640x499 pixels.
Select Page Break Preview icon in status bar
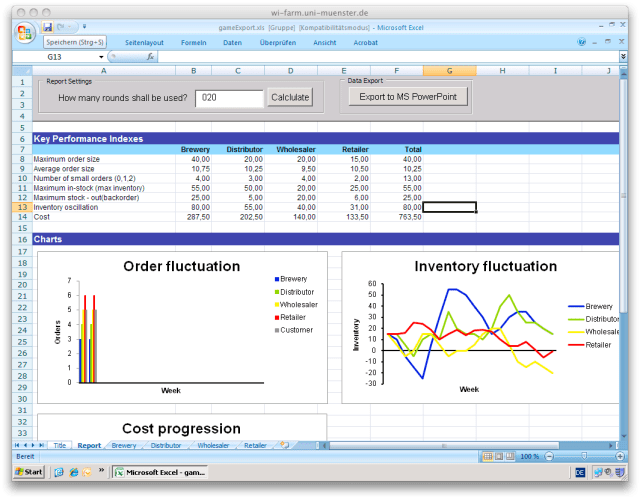click(510, 456)
